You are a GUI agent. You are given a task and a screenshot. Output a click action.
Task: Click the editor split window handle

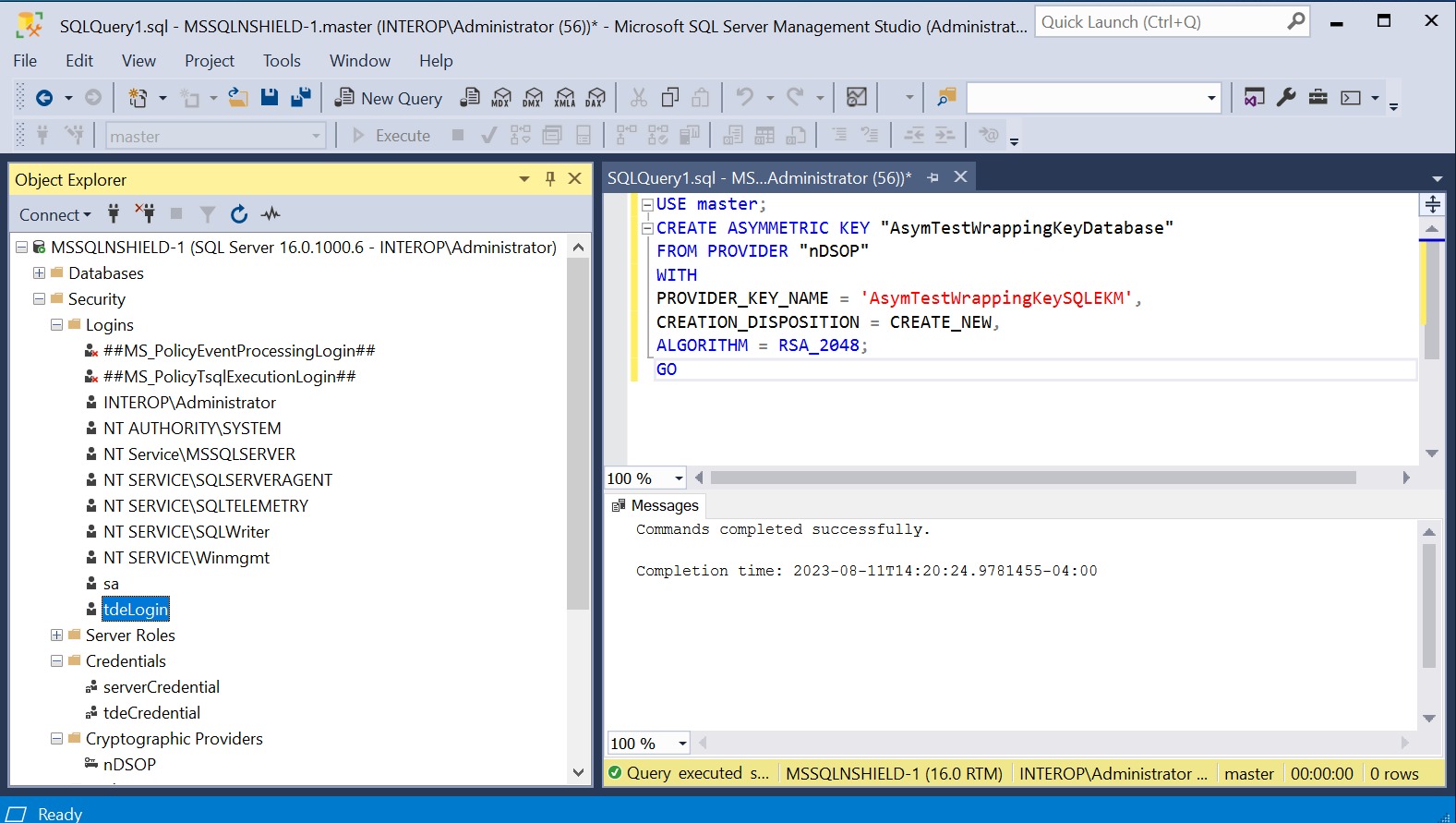click(1432, 204)
